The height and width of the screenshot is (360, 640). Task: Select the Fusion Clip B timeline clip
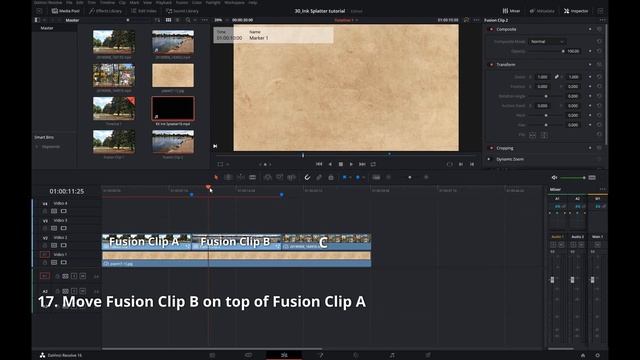tap(236, 242)
